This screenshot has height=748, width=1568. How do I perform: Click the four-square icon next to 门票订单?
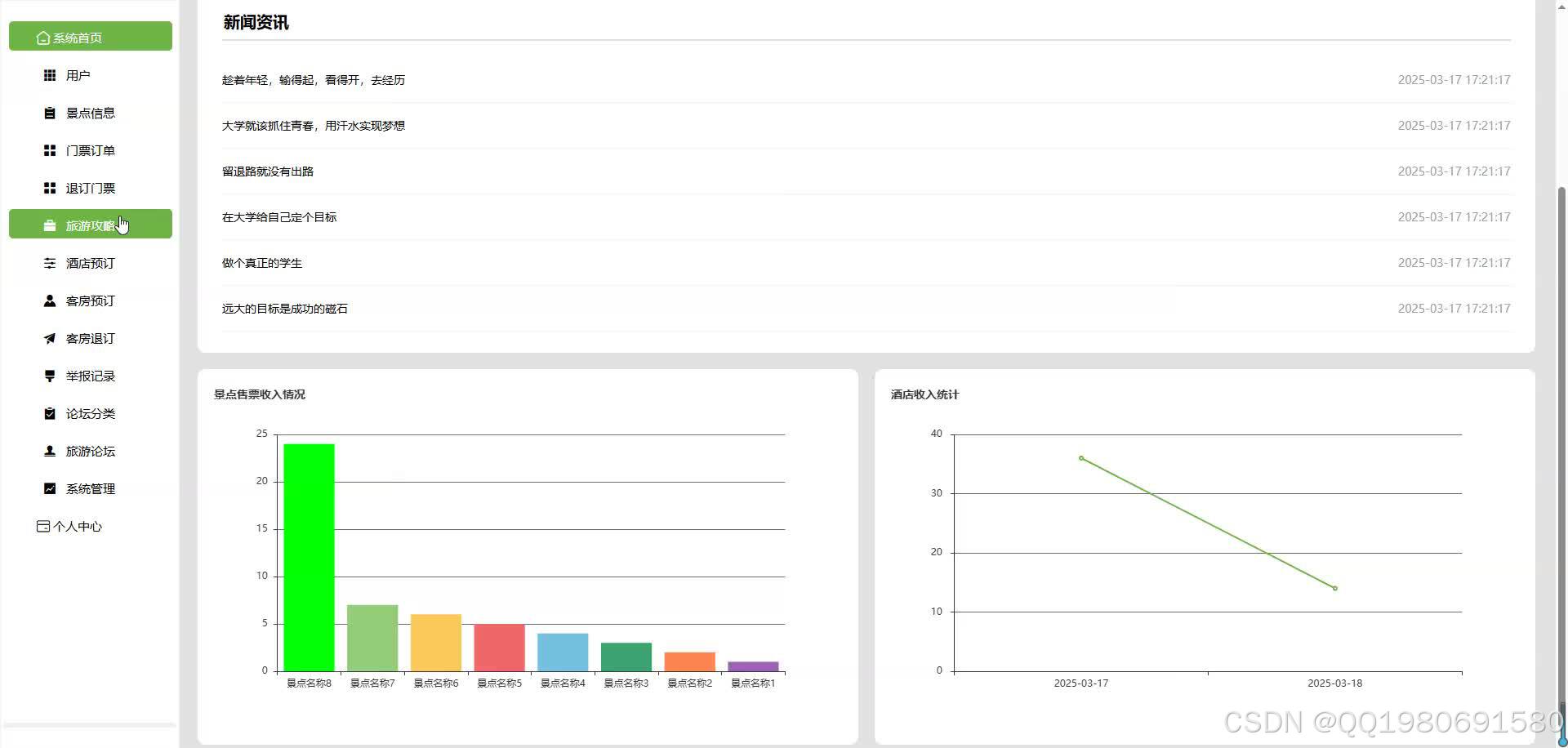click(50, 150)
